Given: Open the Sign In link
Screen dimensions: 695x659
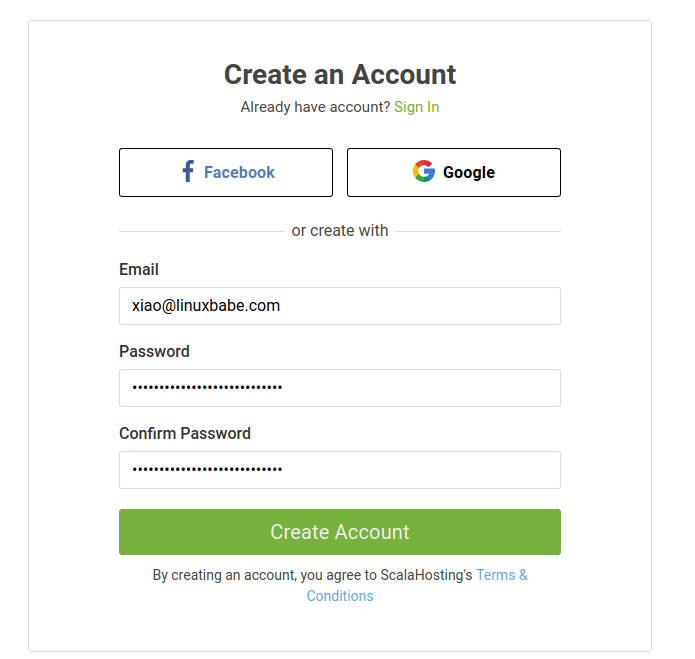Looking at the screenshot, I should [416, 107].
